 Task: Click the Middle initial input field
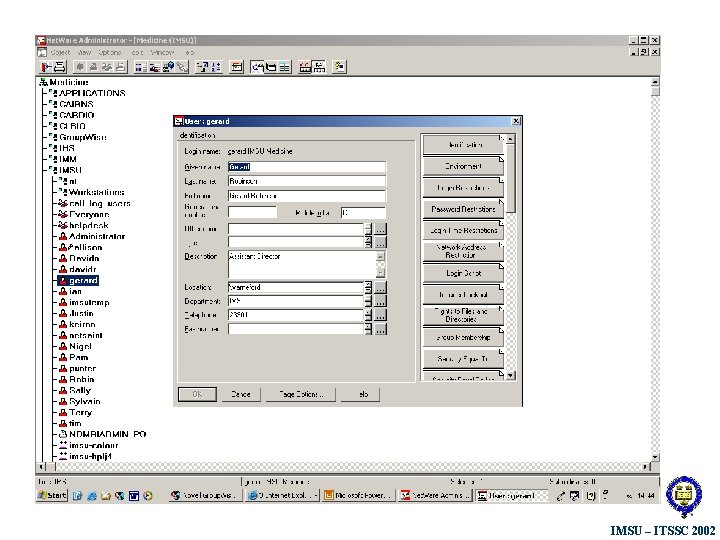(x=363, y=213)
